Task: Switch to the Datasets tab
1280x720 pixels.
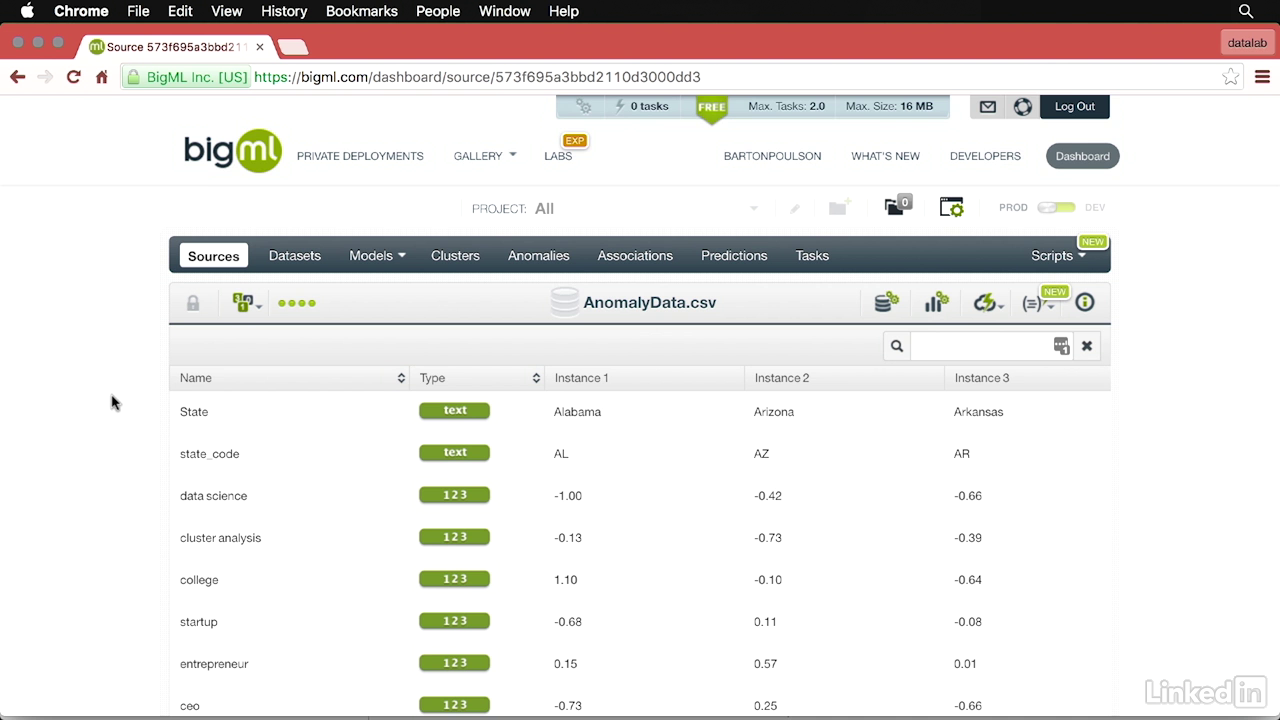Action: coord(295,256)
